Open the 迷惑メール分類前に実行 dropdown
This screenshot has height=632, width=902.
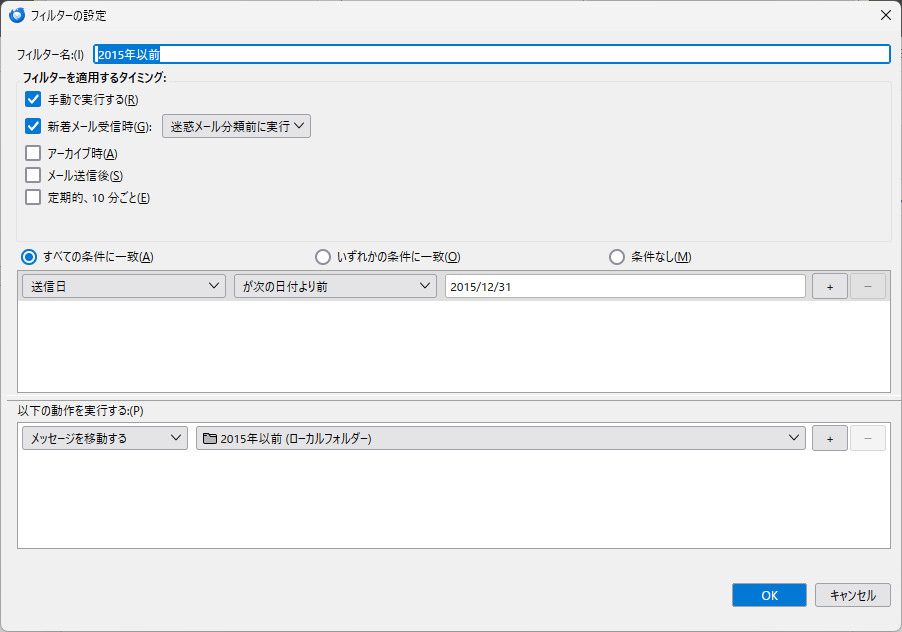[236, 126]
